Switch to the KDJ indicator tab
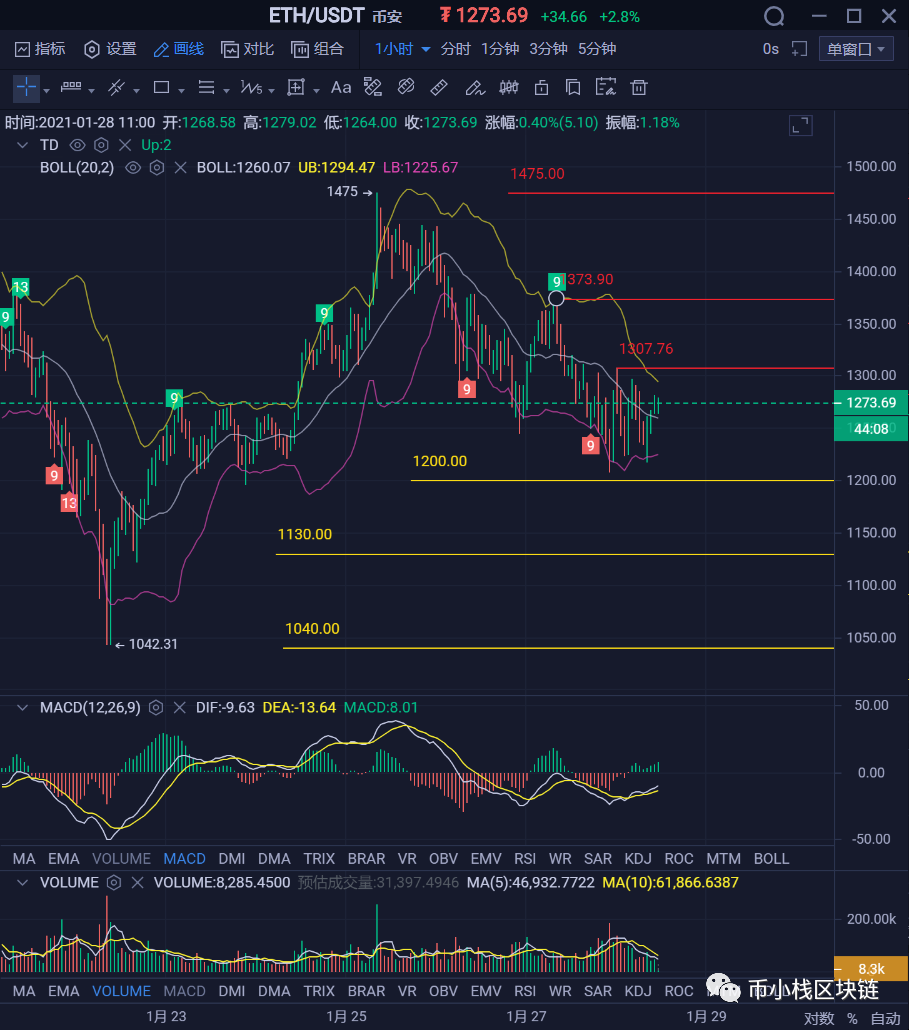 638,858
